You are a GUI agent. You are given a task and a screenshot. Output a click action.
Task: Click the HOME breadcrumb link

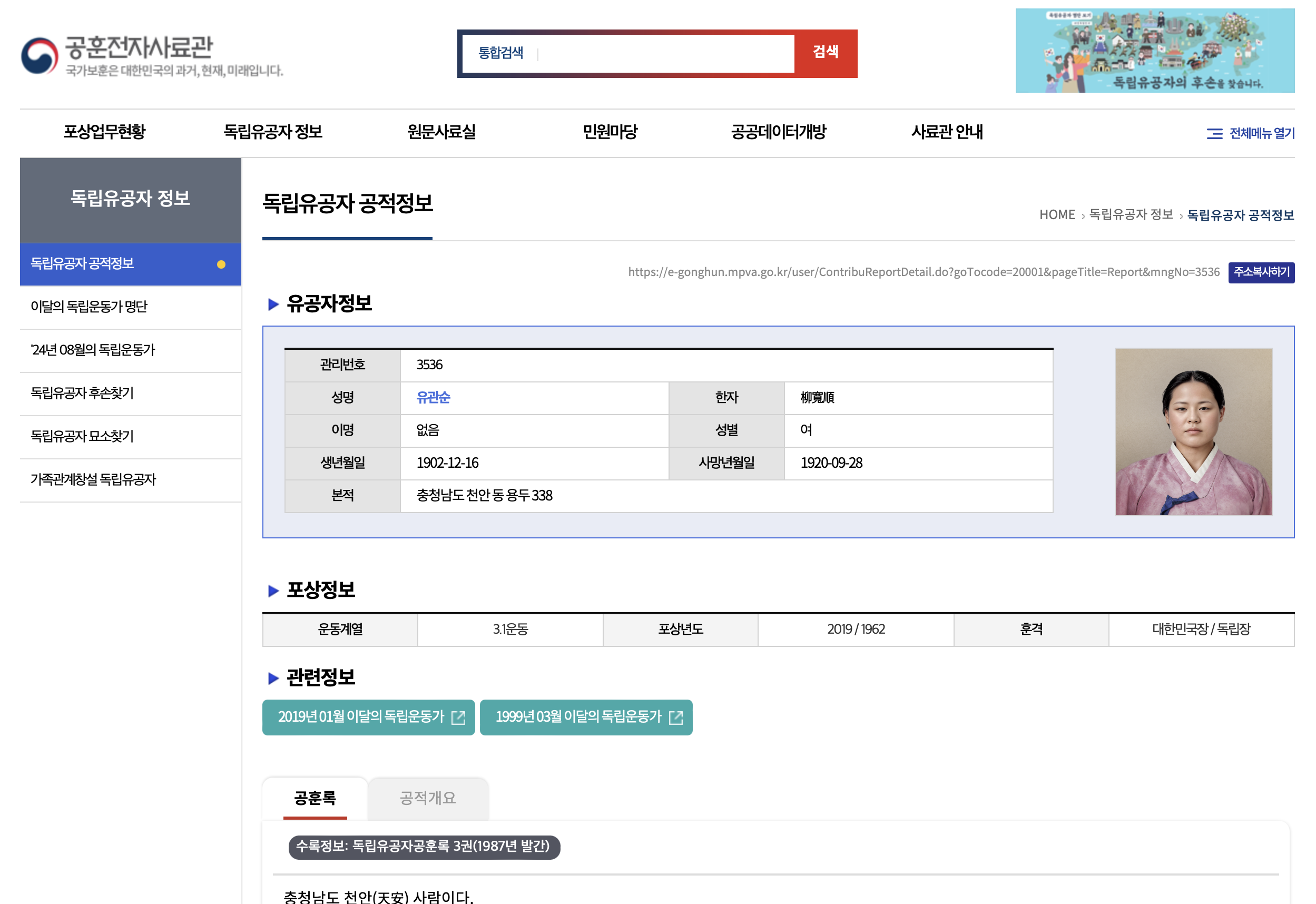coord(1057,214)
